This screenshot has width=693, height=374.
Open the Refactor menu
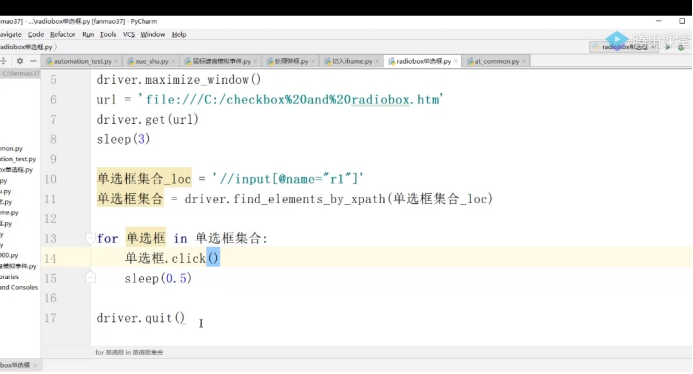point(62,34)
